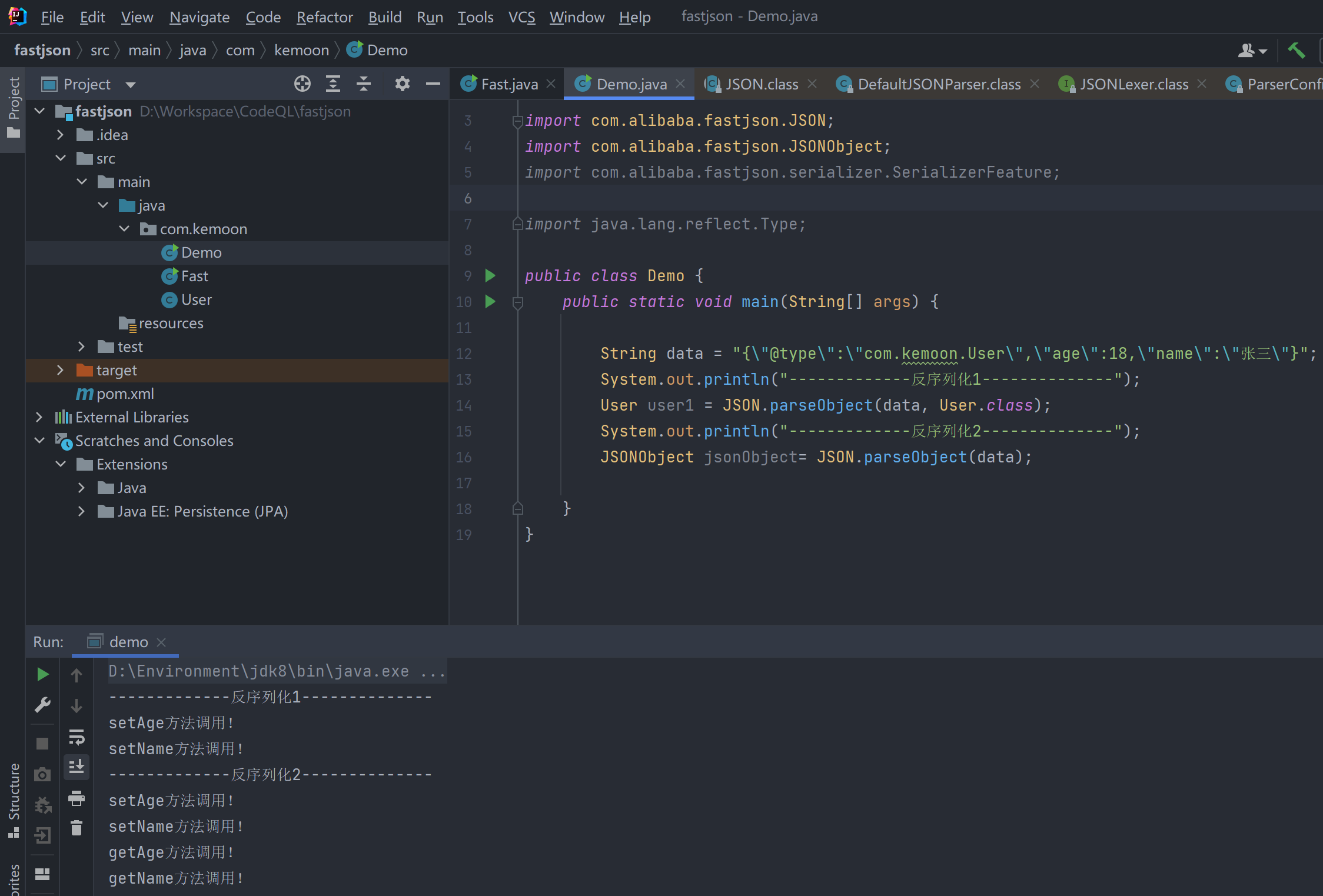Viewport: 1323px width, 896px height.
Task: Collapse the Extensions folder
Action: point(60,464)
